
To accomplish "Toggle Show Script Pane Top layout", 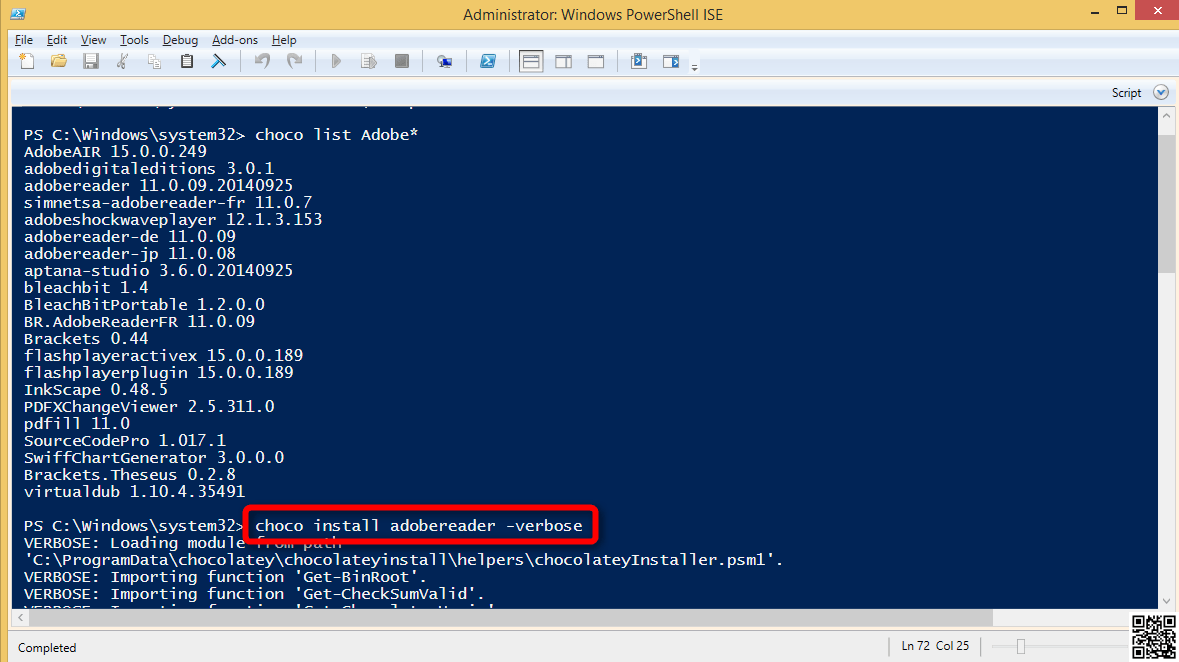I will [531, 62].
